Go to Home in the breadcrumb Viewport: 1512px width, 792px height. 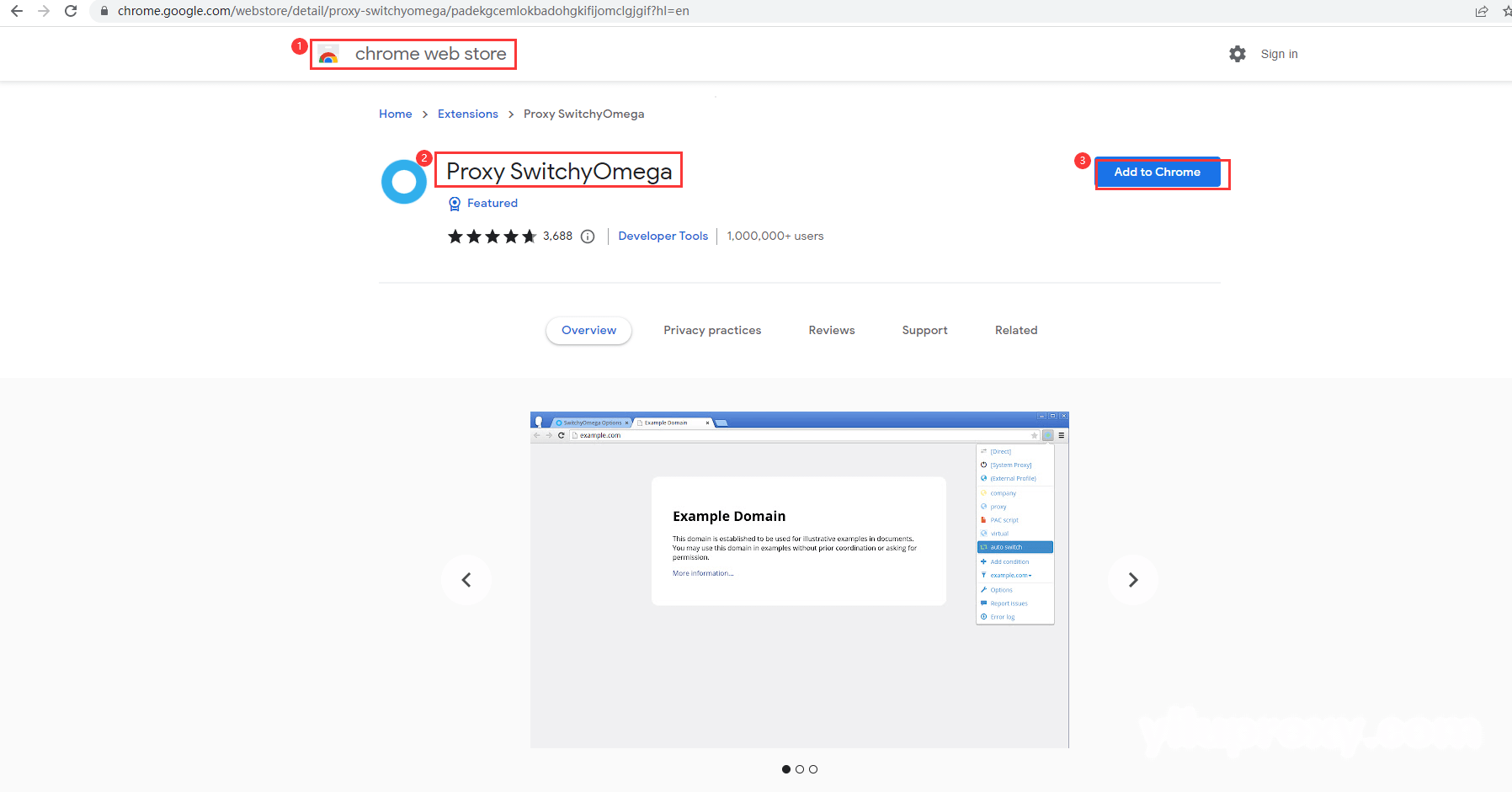tap(396, 114)
